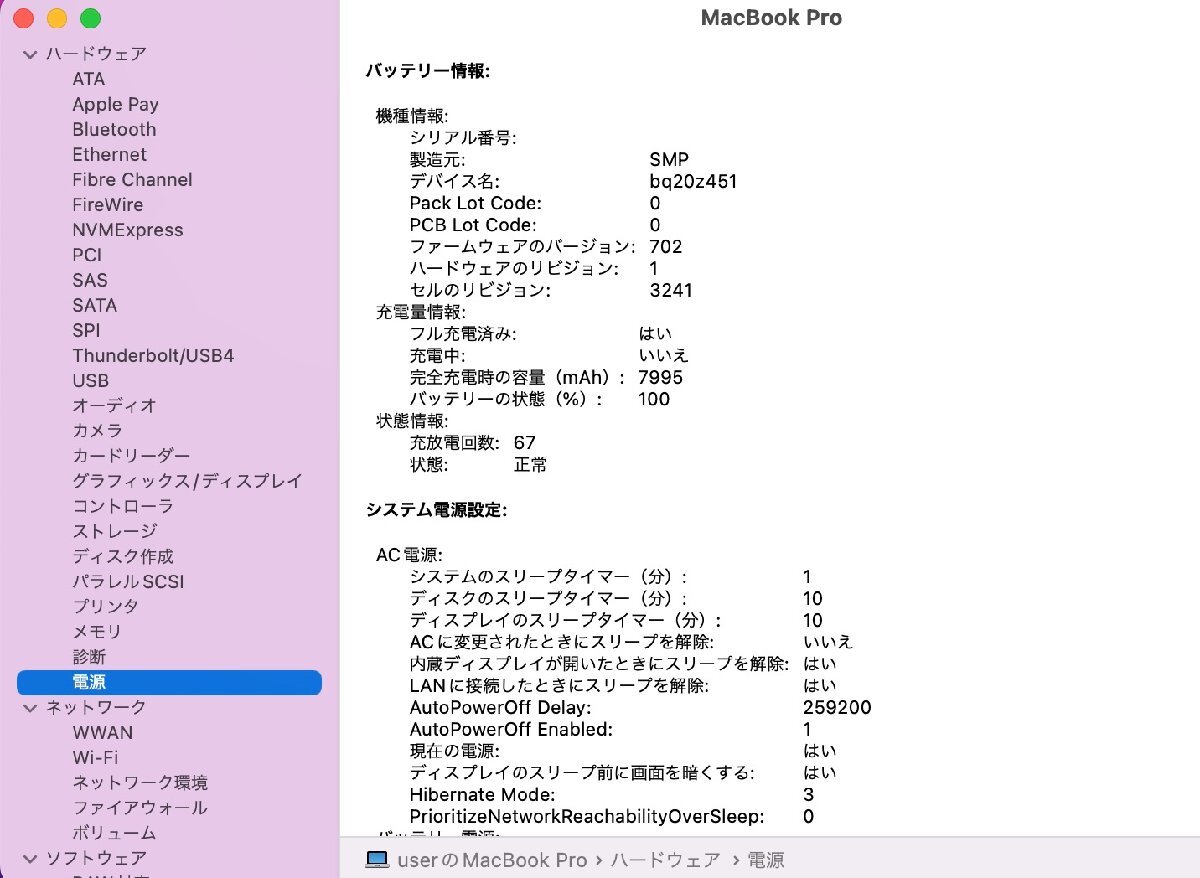The width and height of the screenshot is (1200, 878).
Task: Click ハードウェア in the breadcrumb path
Action: [x=664, y=859]
